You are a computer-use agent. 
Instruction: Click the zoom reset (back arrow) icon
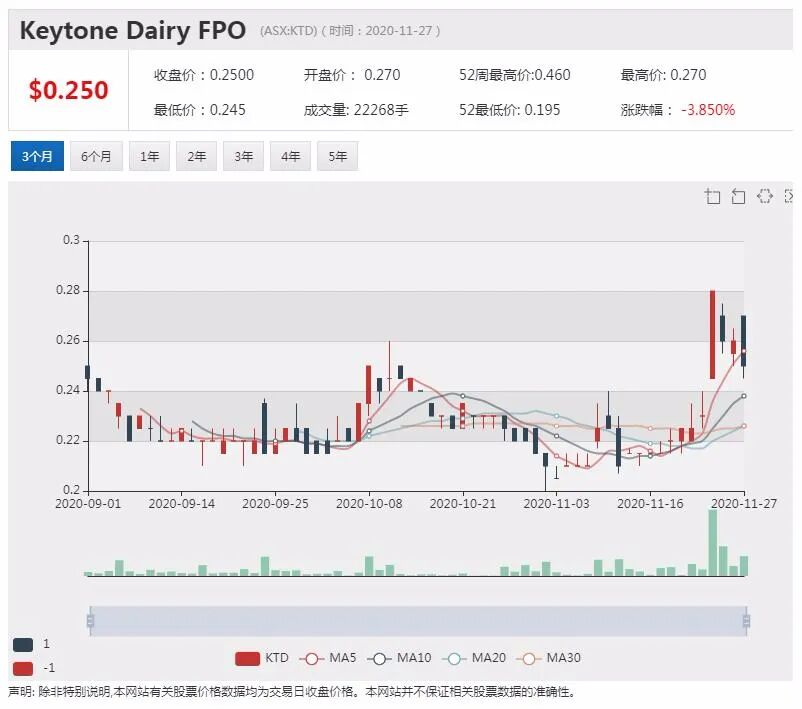738,196
